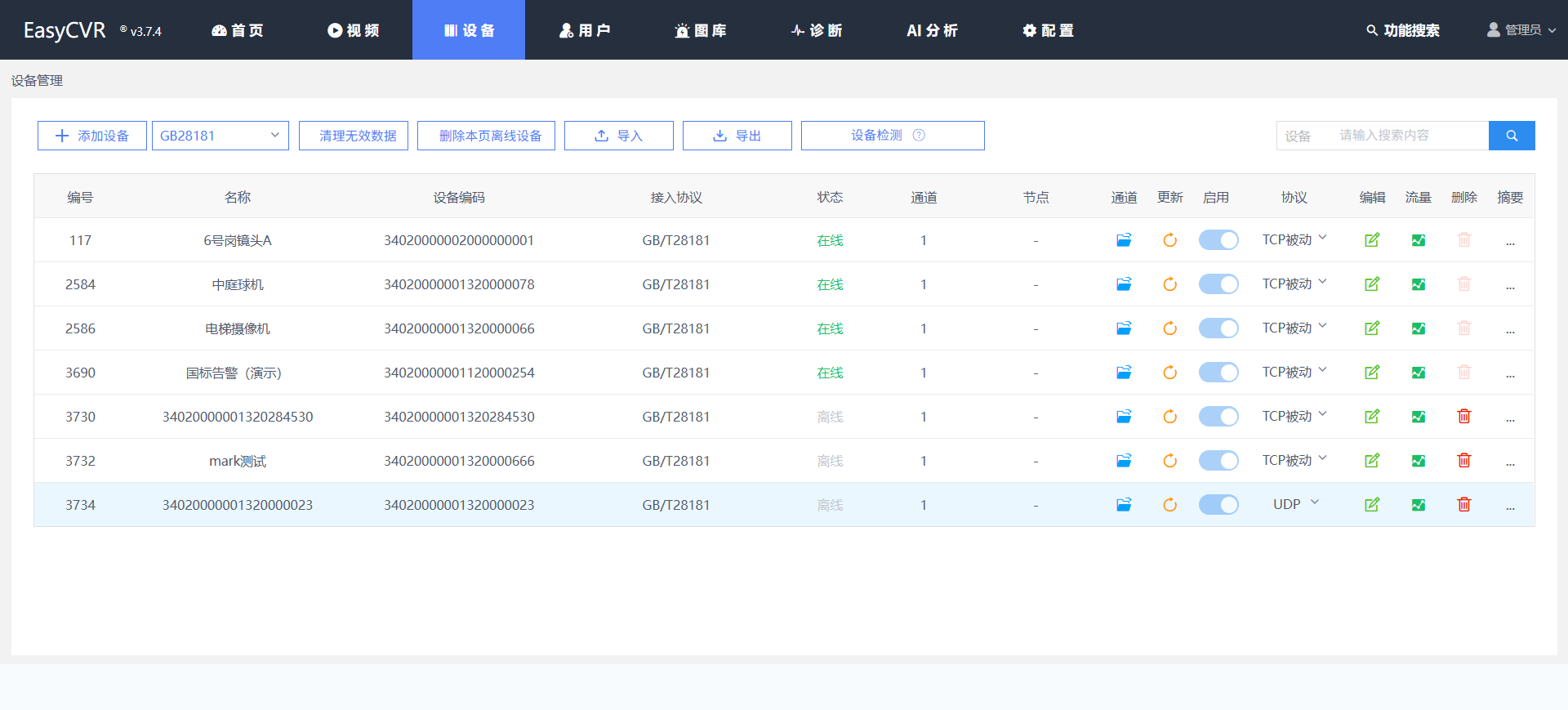Switch to the 视频 tab

[354, 30]
